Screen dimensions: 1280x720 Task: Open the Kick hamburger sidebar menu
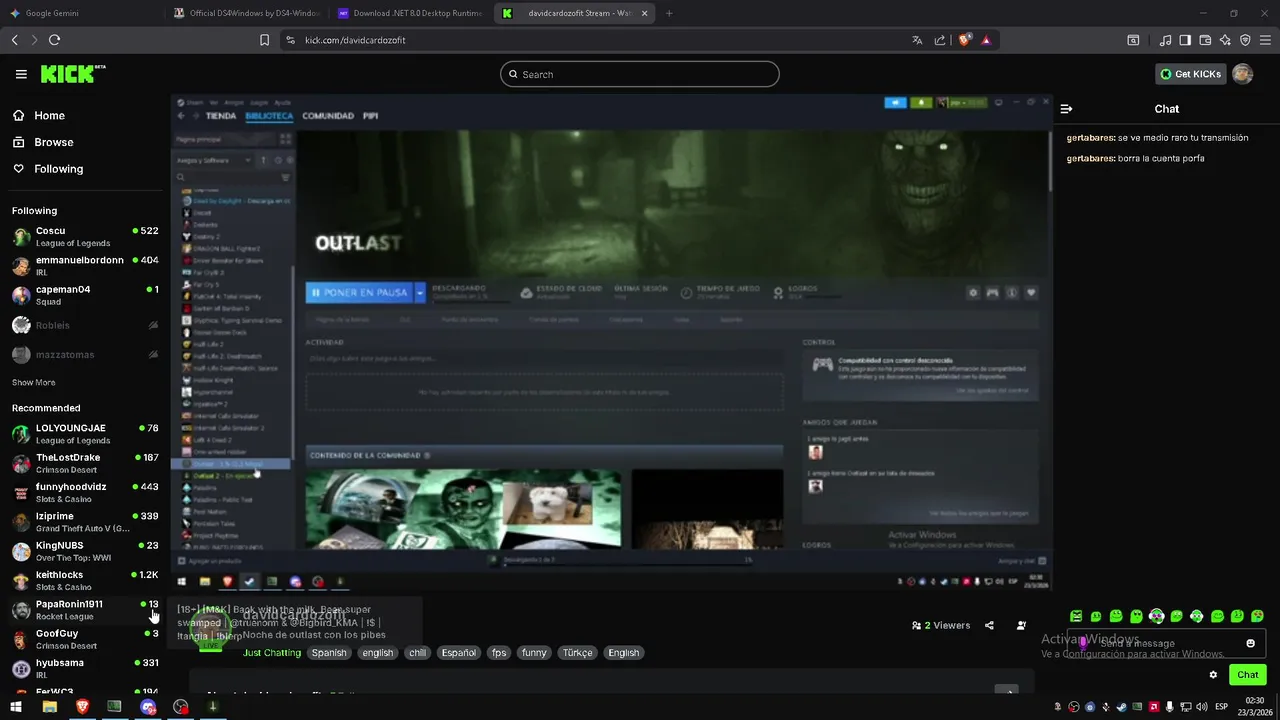tap(21, 74)
